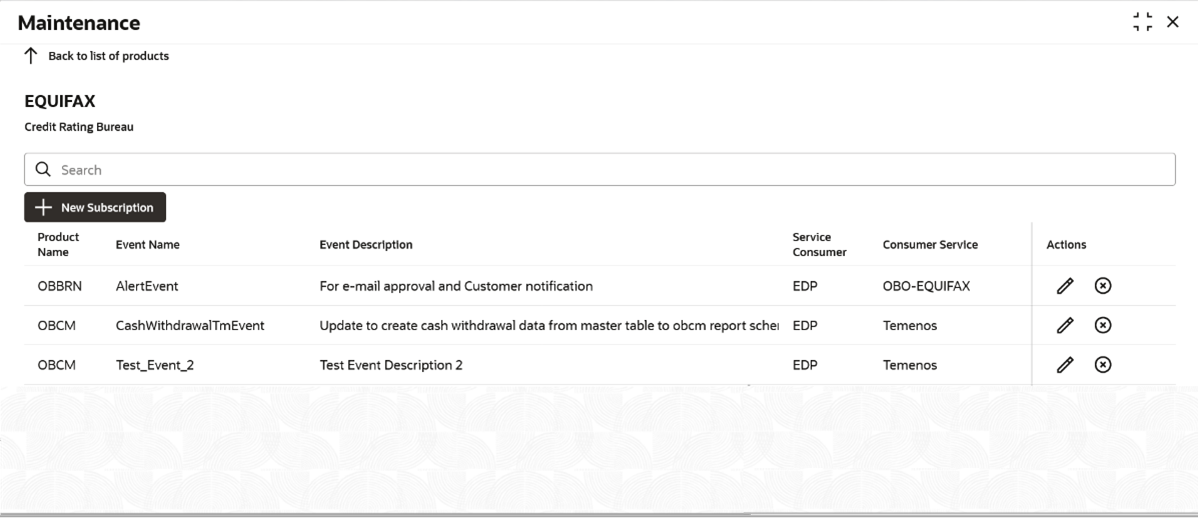Select the OBO-EQUIFAX consumer service cell

pyautogui.click(x=926, y=286)
